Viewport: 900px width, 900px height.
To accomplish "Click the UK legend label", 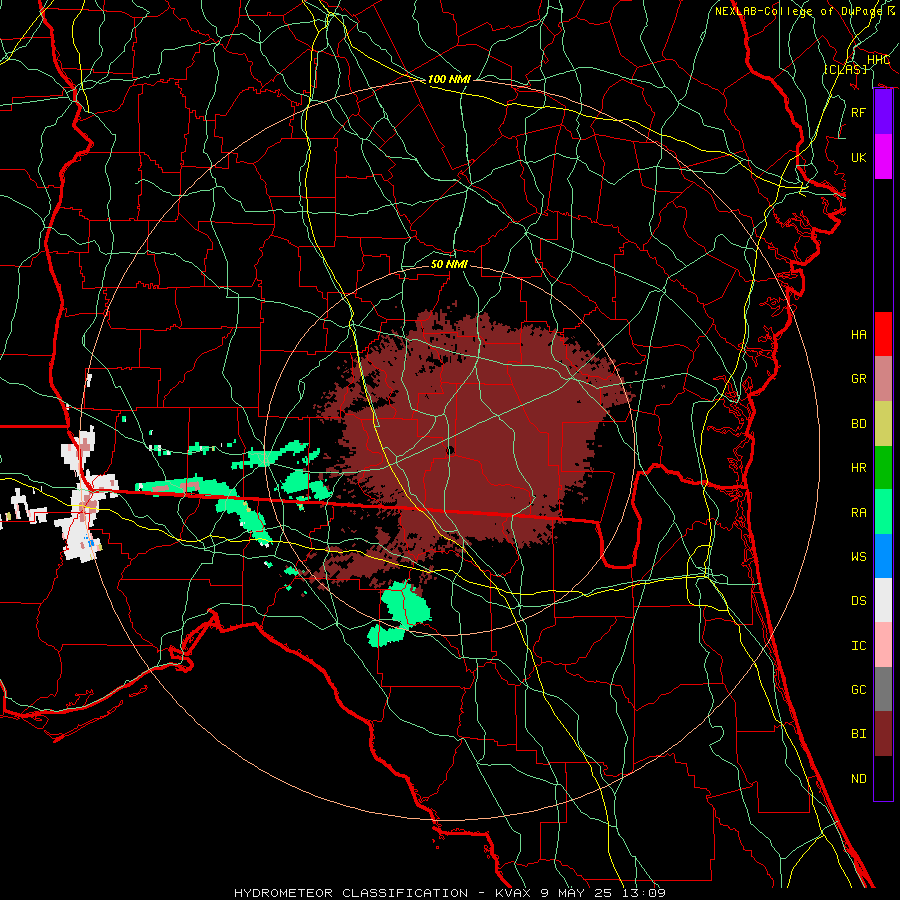I will (859, 157).
